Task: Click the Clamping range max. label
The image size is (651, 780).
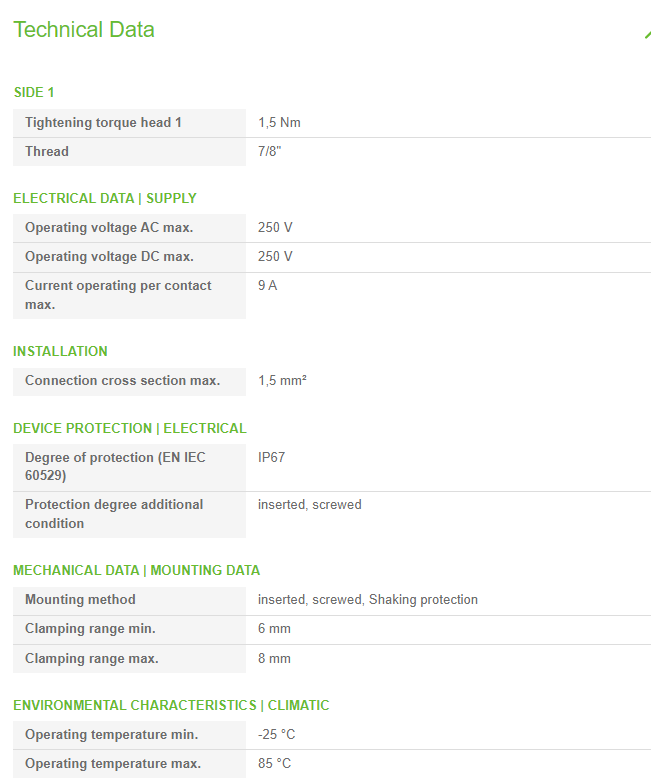Action: click(92, 659)
